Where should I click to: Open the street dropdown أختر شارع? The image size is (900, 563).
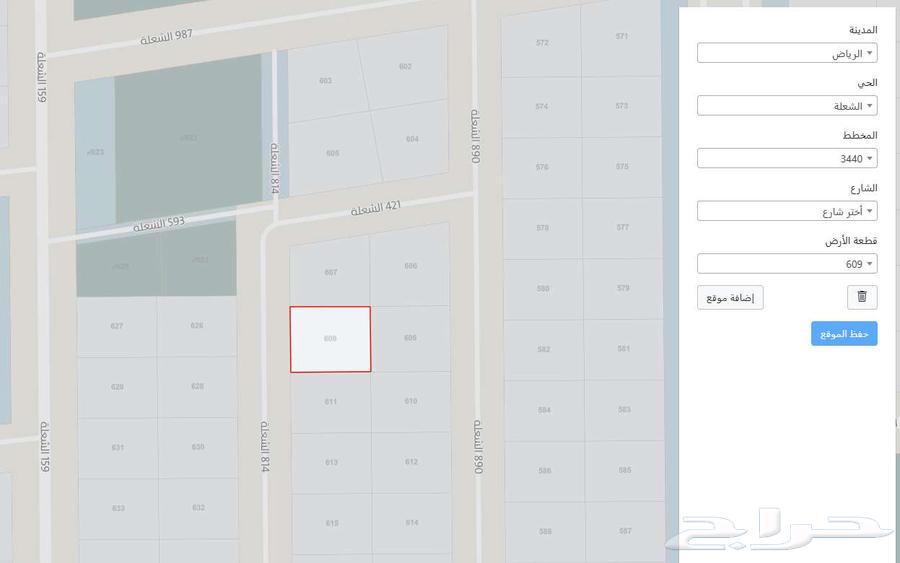click(x=787, y=211)
